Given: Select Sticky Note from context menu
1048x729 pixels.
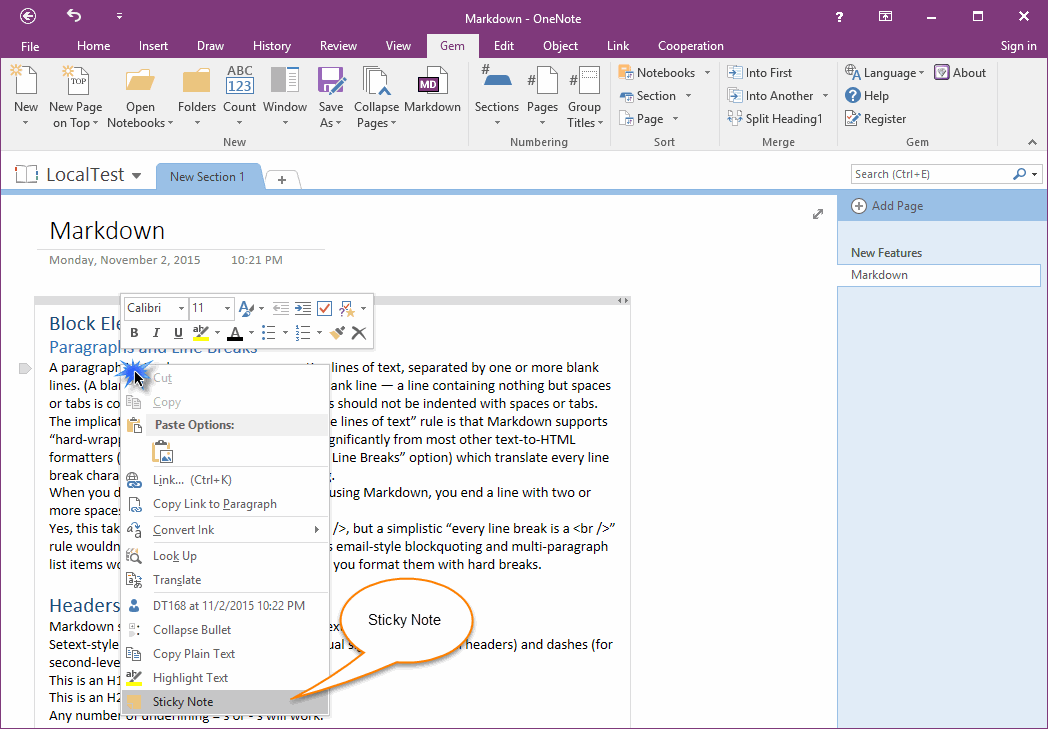Looking at the screenshot, I should (183, 702).
